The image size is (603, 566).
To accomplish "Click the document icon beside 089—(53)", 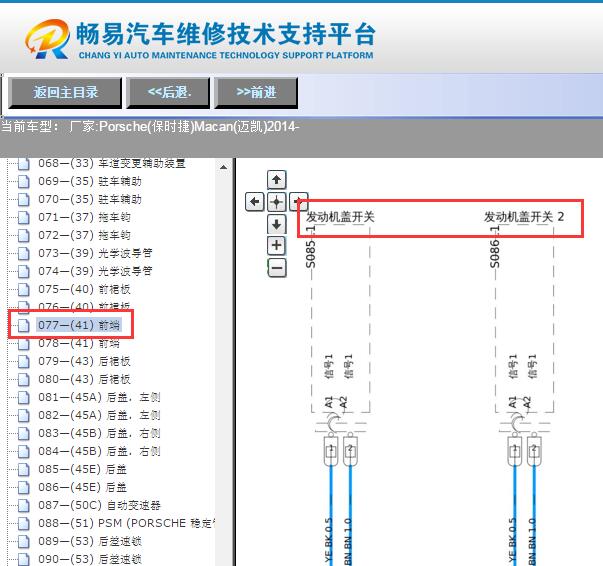I will (23, 542).
